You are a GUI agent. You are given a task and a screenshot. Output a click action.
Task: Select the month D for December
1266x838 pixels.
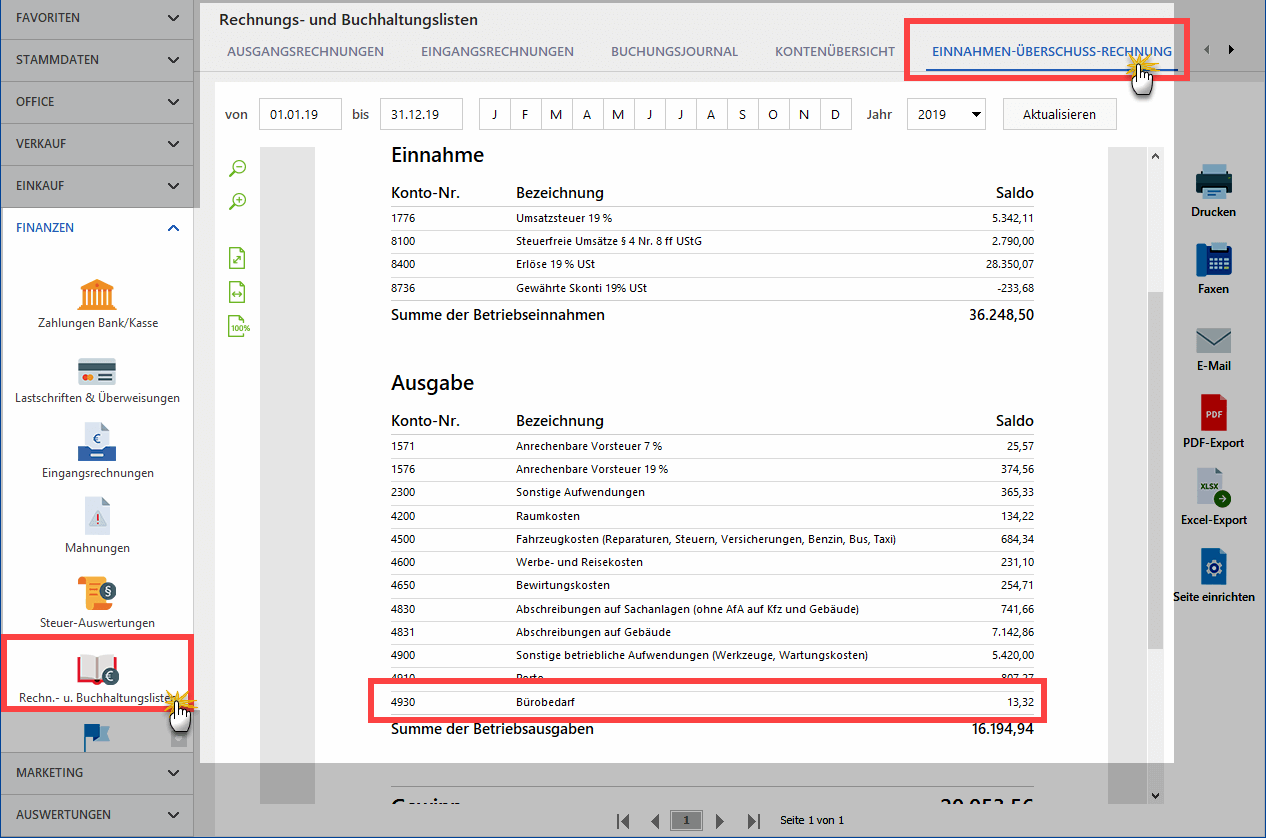click(x=835, y=115)
